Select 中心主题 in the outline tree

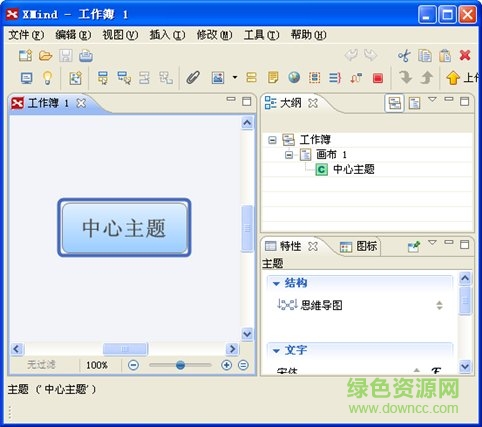click(x=354, y=170)
